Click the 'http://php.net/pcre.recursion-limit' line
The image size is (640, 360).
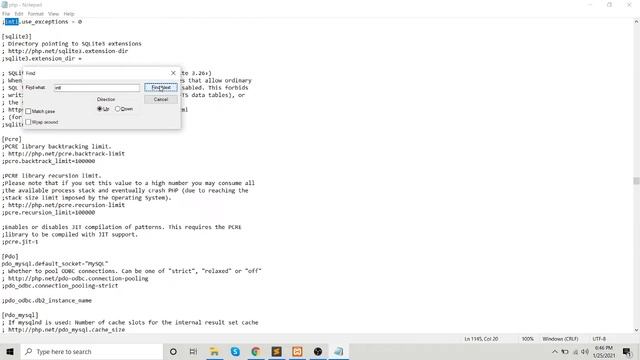pos(63,205)
